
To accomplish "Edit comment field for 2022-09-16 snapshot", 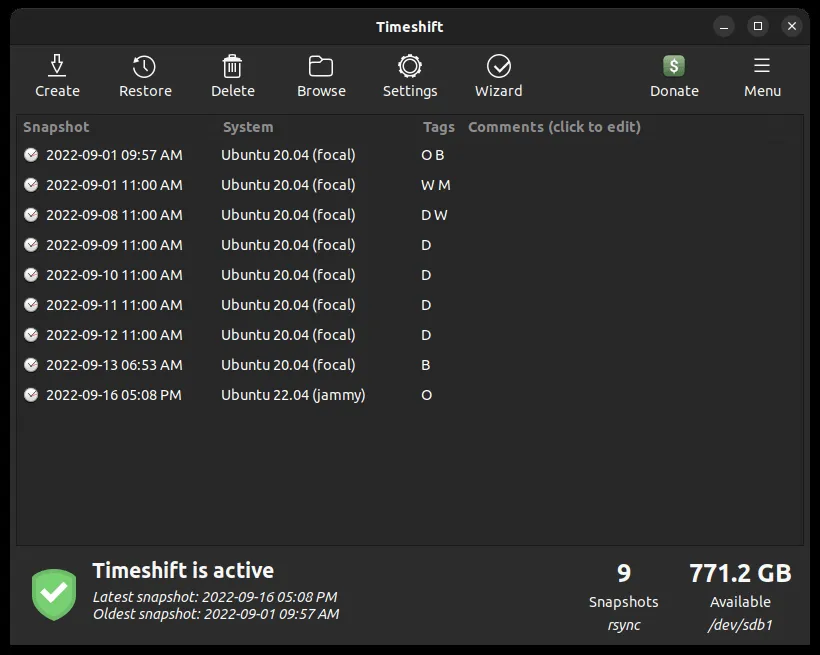I will pos(633,395).
